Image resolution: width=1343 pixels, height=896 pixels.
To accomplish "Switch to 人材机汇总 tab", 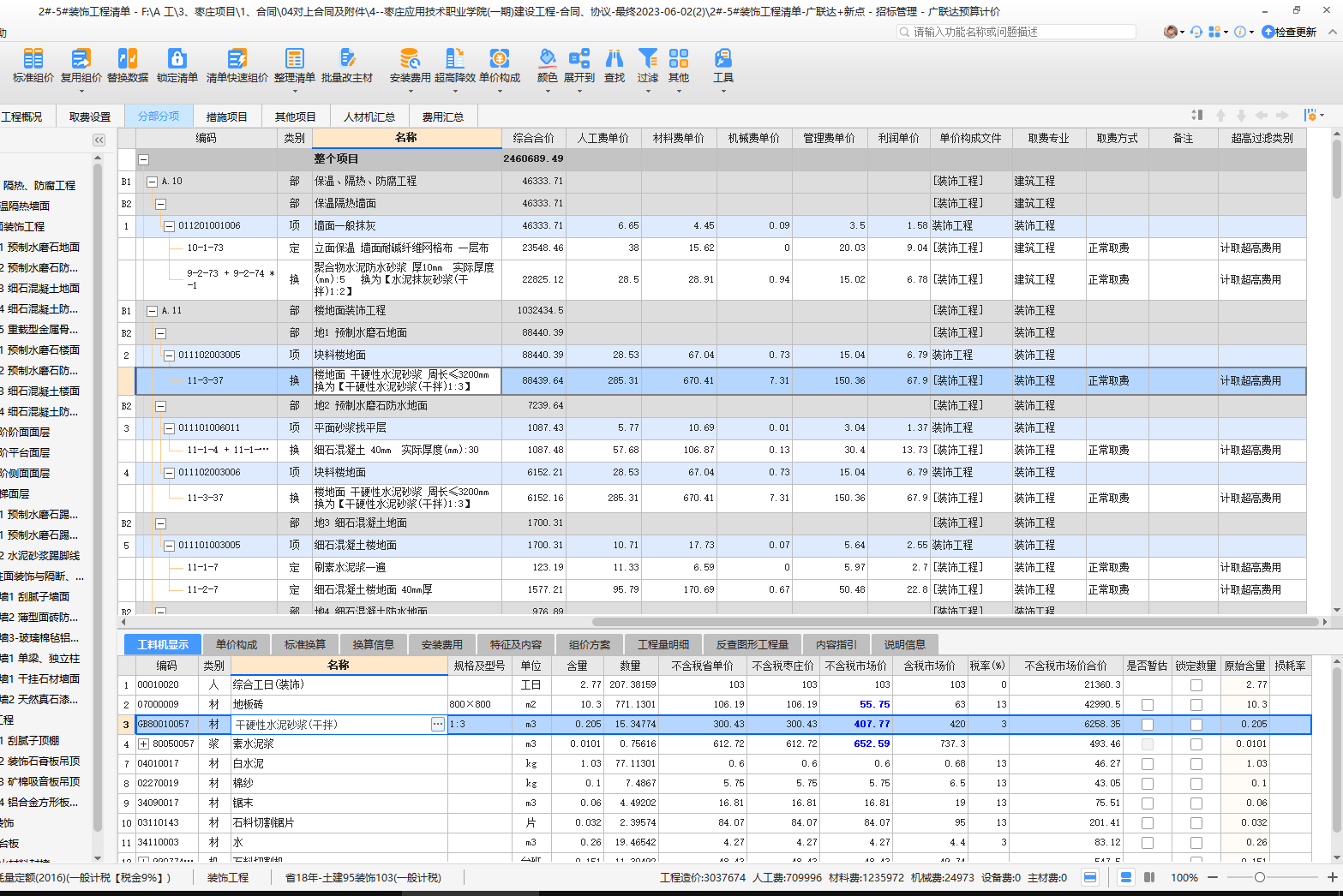I will (369, 116).
